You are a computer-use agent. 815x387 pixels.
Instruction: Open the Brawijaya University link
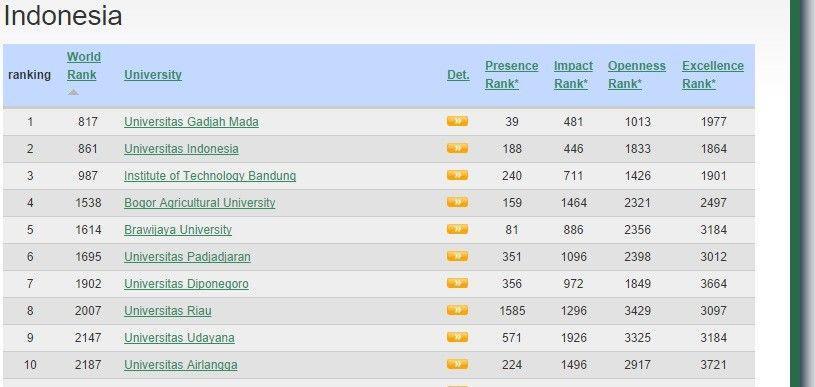click(178, 230)
